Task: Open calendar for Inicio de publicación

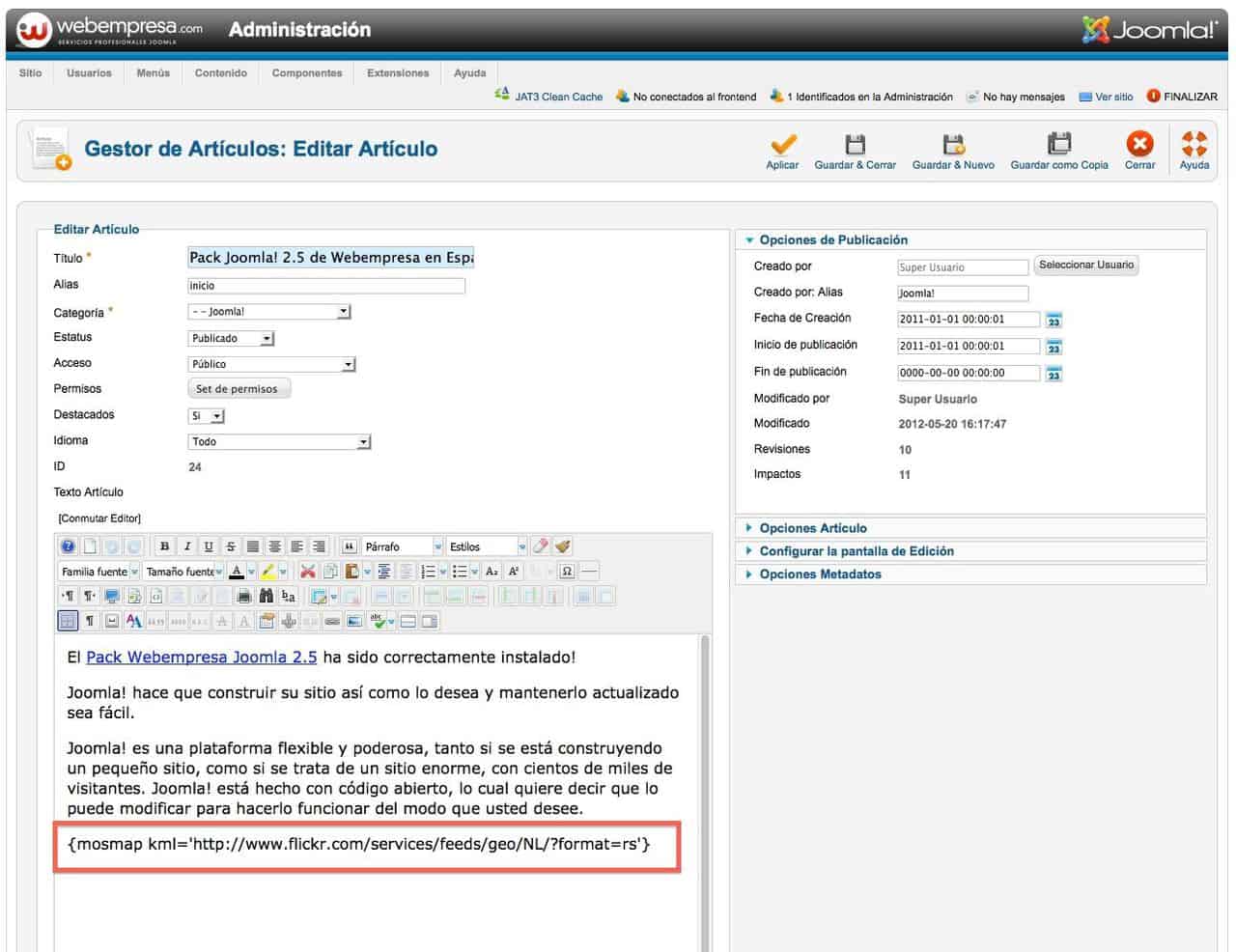Action: point(1054,347)
